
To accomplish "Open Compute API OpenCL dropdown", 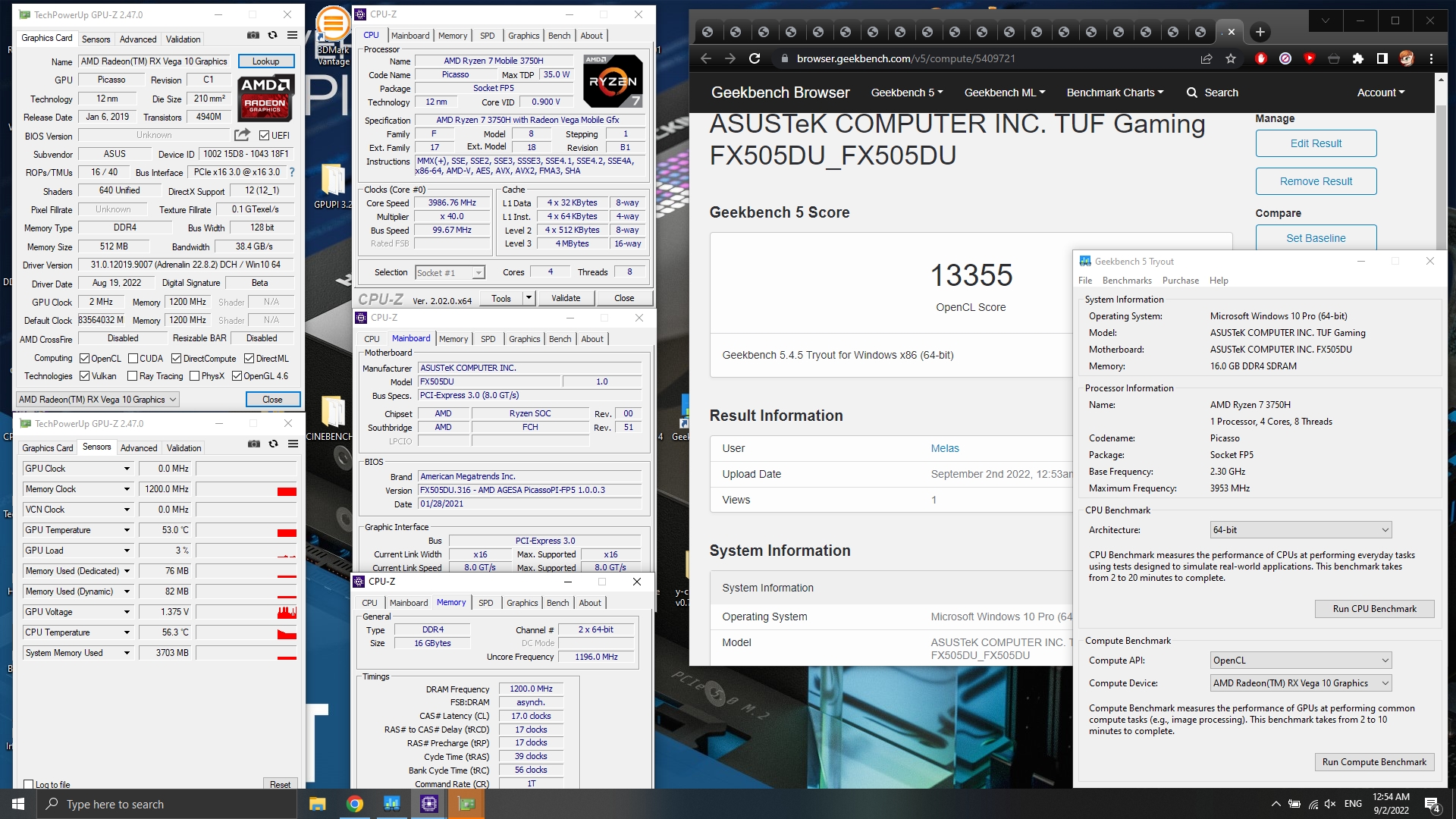I will pos(1301,661).
